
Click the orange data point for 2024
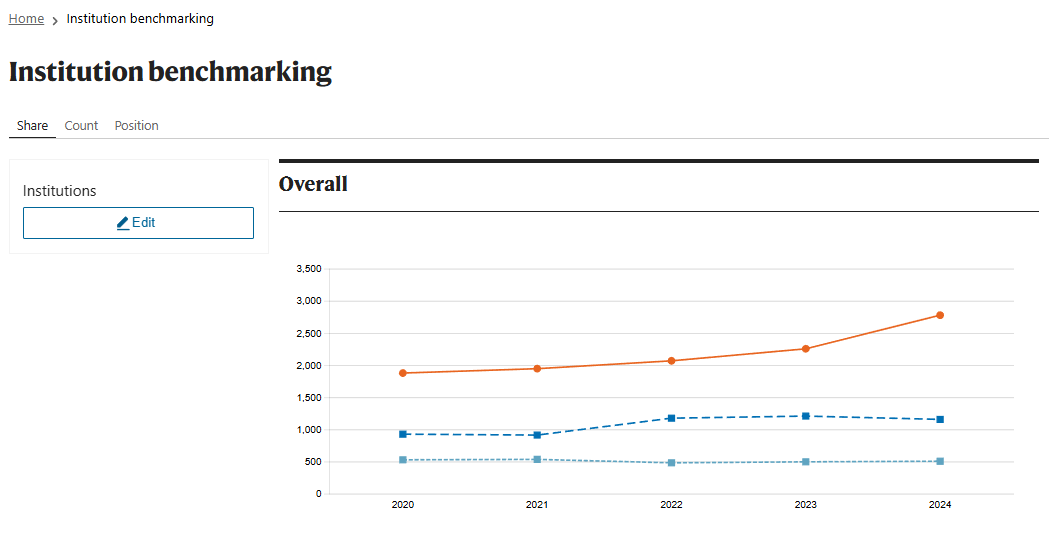coord(940,316)
